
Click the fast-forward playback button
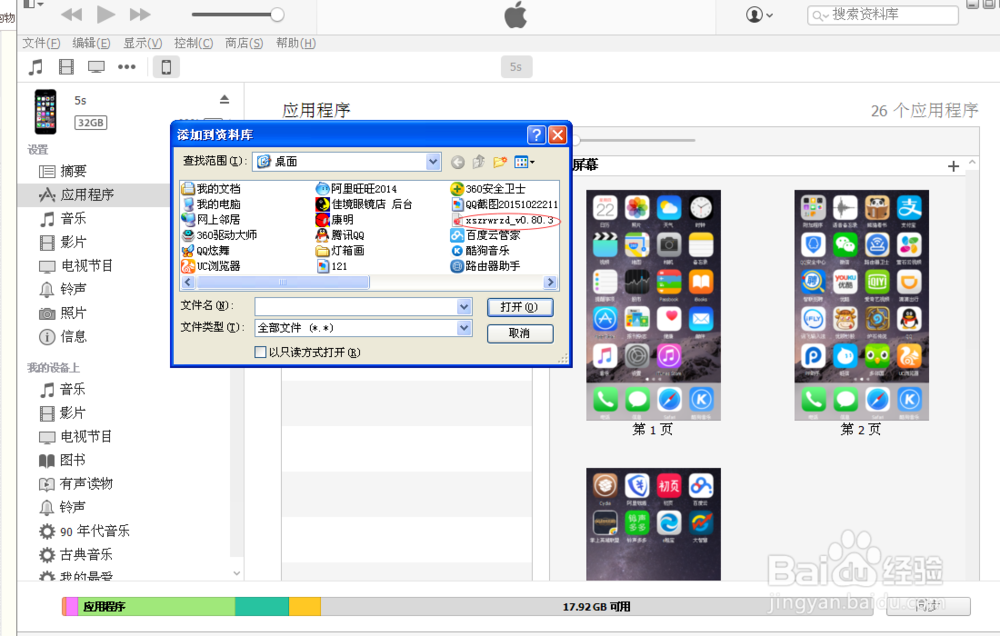click(x=140, y=14)
